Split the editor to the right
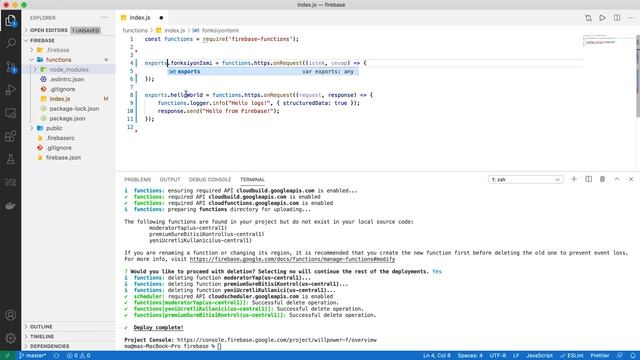640x360 pixels. click(617, 18)
